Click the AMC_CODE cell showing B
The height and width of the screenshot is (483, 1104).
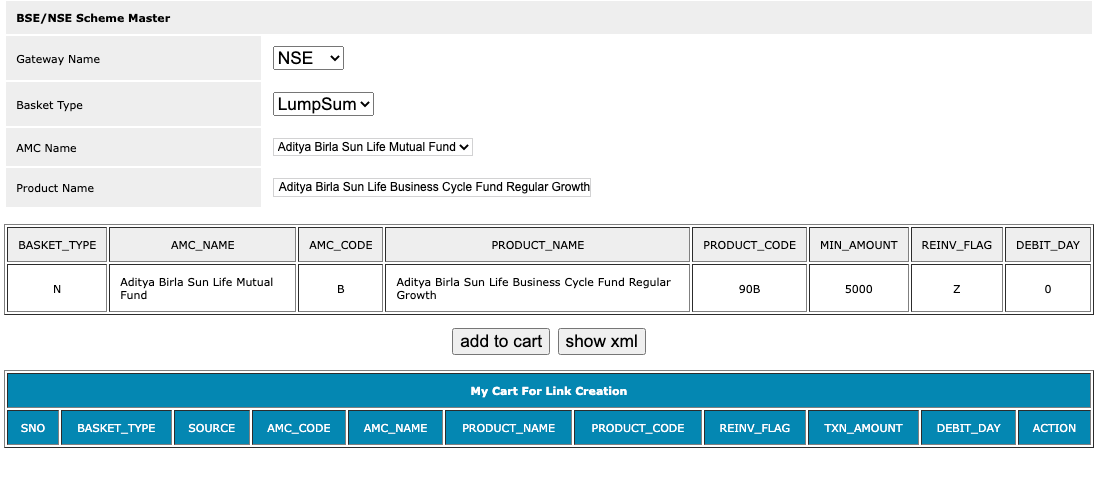pos(341,289)
